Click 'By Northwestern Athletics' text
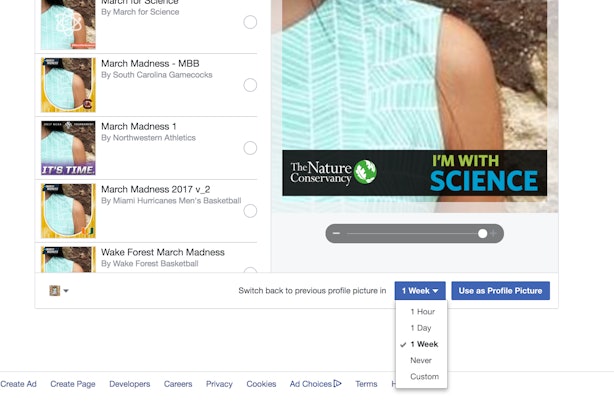Screen dimensions: 614x401 tap(148, 138)
